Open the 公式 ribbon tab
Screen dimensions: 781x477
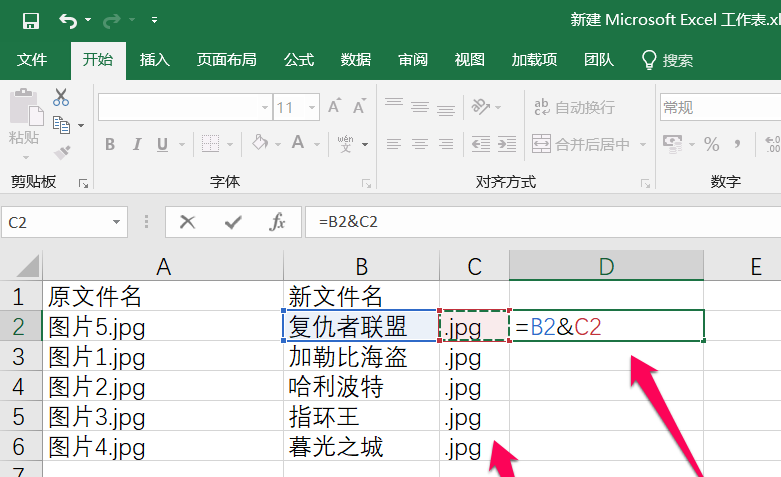(x=299, y=60)
